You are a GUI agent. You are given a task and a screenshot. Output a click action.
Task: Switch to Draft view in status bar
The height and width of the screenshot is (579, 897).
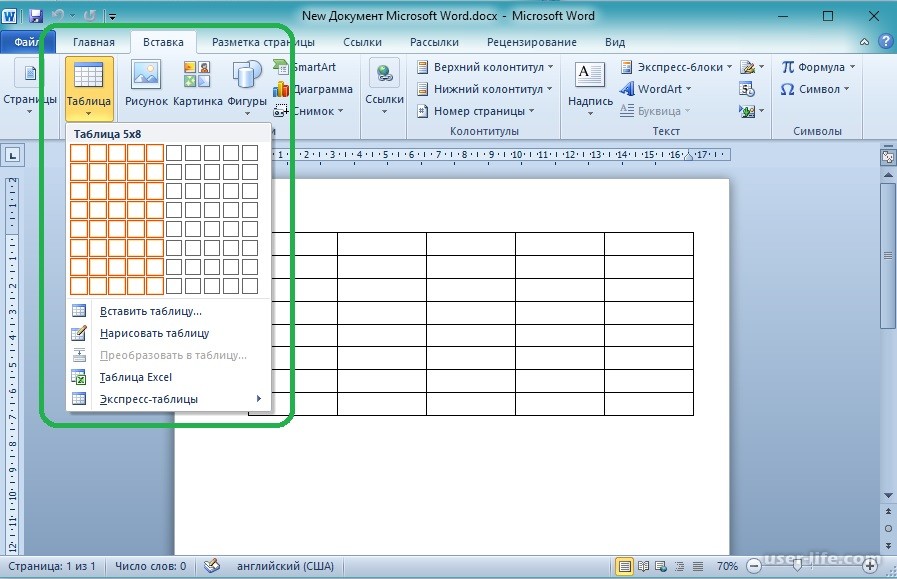click(x=698, y=566)
